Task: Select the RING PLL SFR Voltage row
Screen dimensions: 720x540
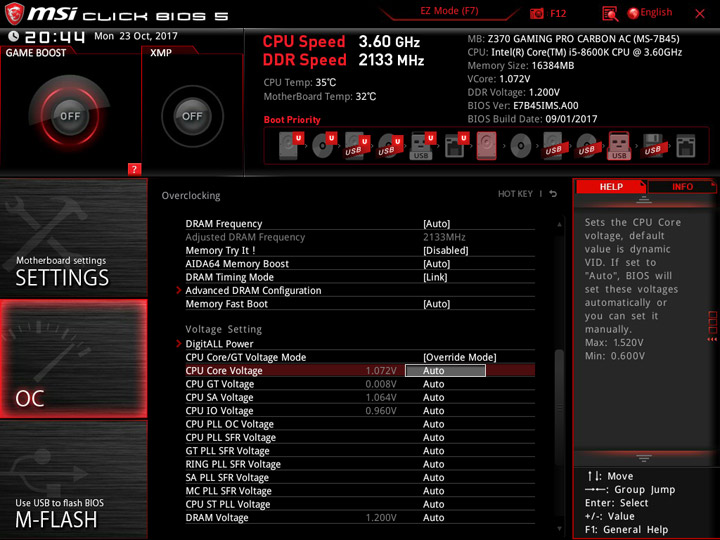Action: pyautogui.click(x=360, y=464)
